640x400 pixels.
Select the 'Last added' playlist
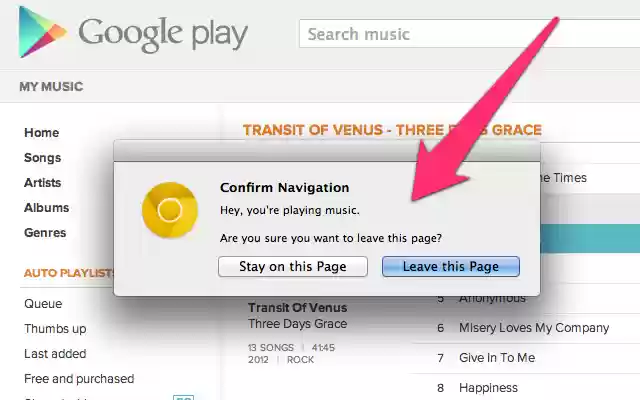[55, 353]
